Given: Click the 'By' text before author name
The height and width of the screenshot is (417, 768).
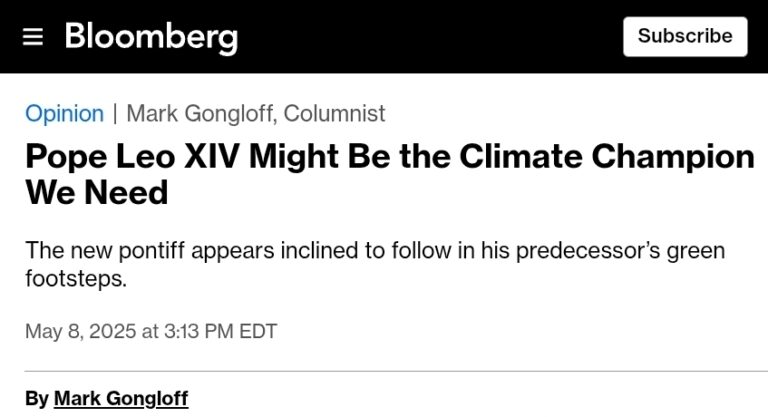Looking at the screenshot, I should click(37, 398).
